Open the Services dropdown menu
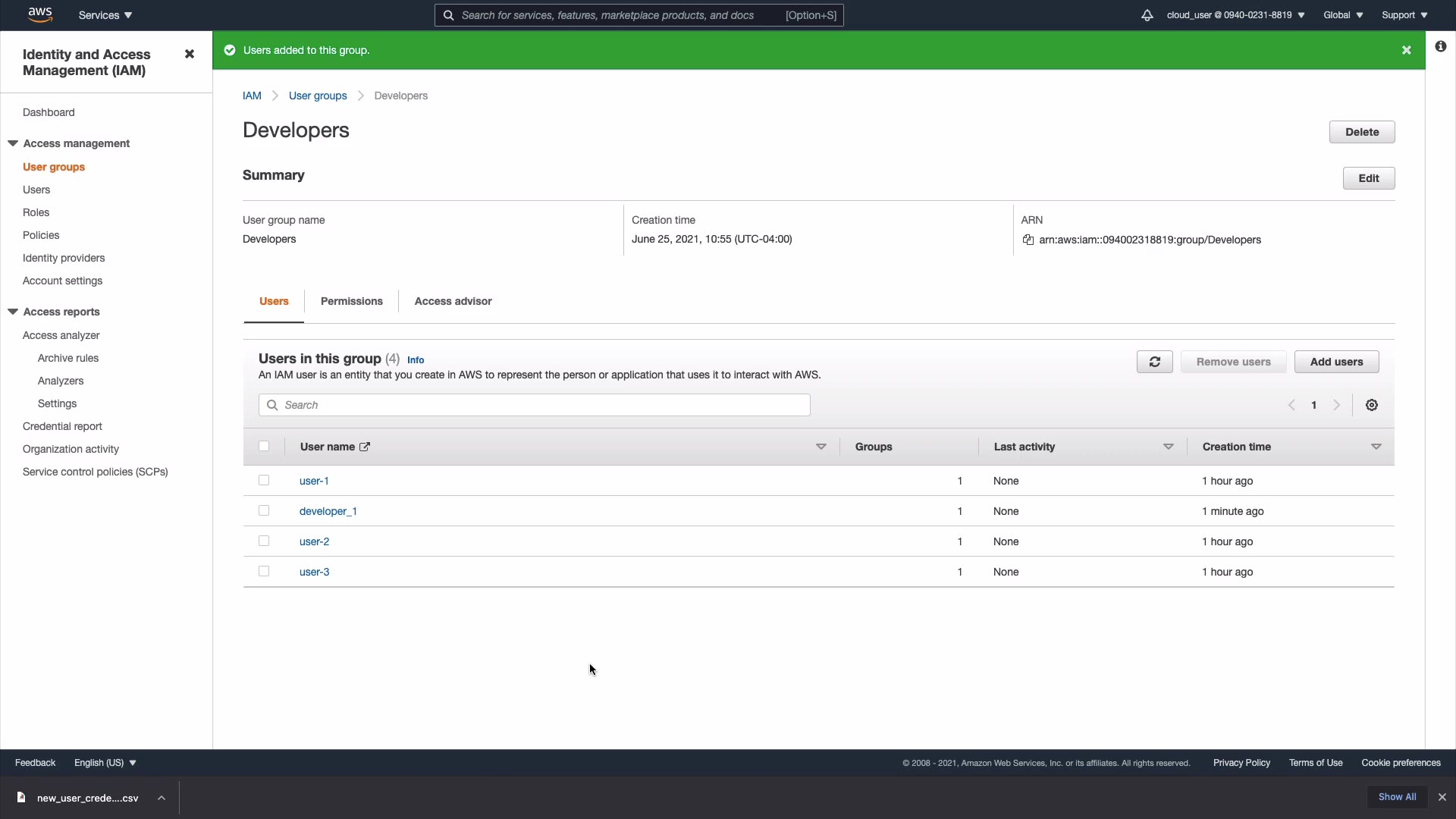This screenshot has height=819, width=1456. [x=105, y=15]
